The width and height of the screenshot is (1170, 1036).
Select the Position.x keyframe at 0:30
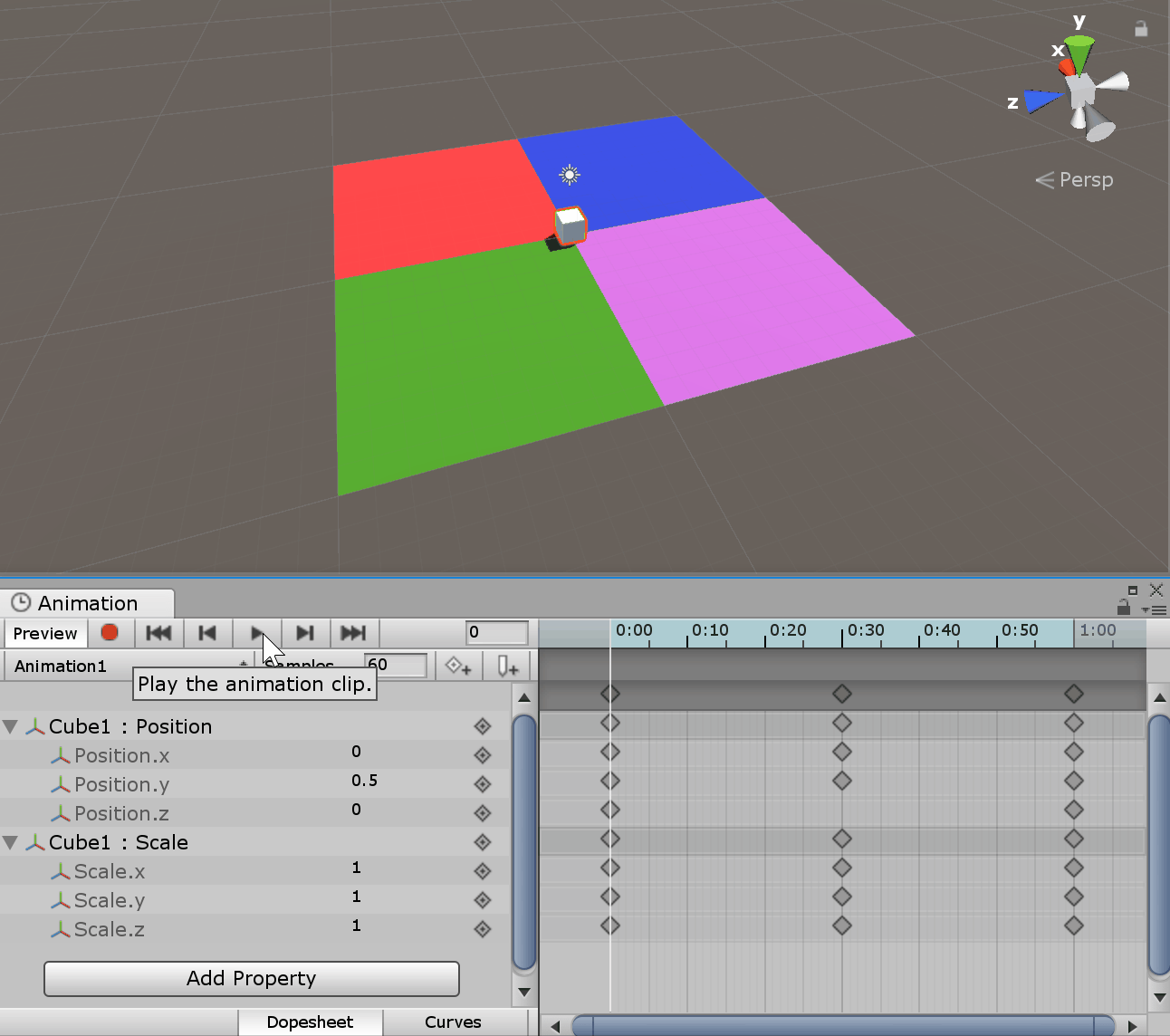(842, 752)
